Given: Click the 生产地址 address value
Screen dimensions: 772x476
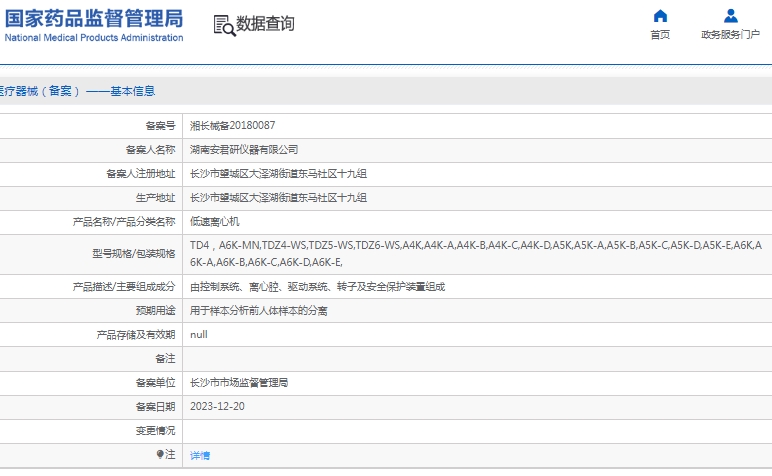Looking at the screenshot, I should (278, 198).
